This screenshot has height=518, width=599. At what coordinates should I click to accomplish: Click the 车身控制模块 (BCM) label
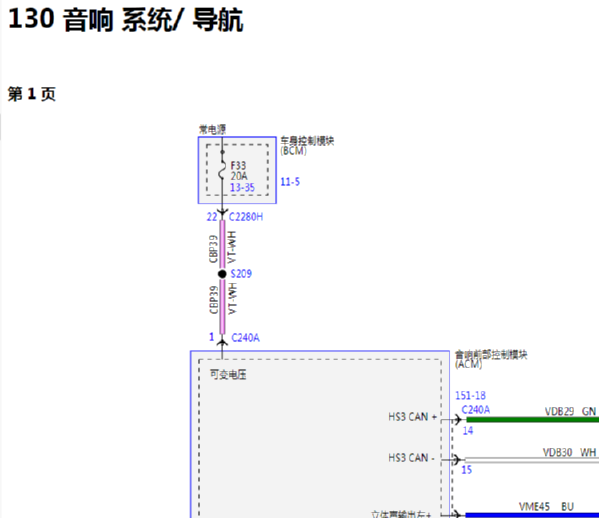307,146
